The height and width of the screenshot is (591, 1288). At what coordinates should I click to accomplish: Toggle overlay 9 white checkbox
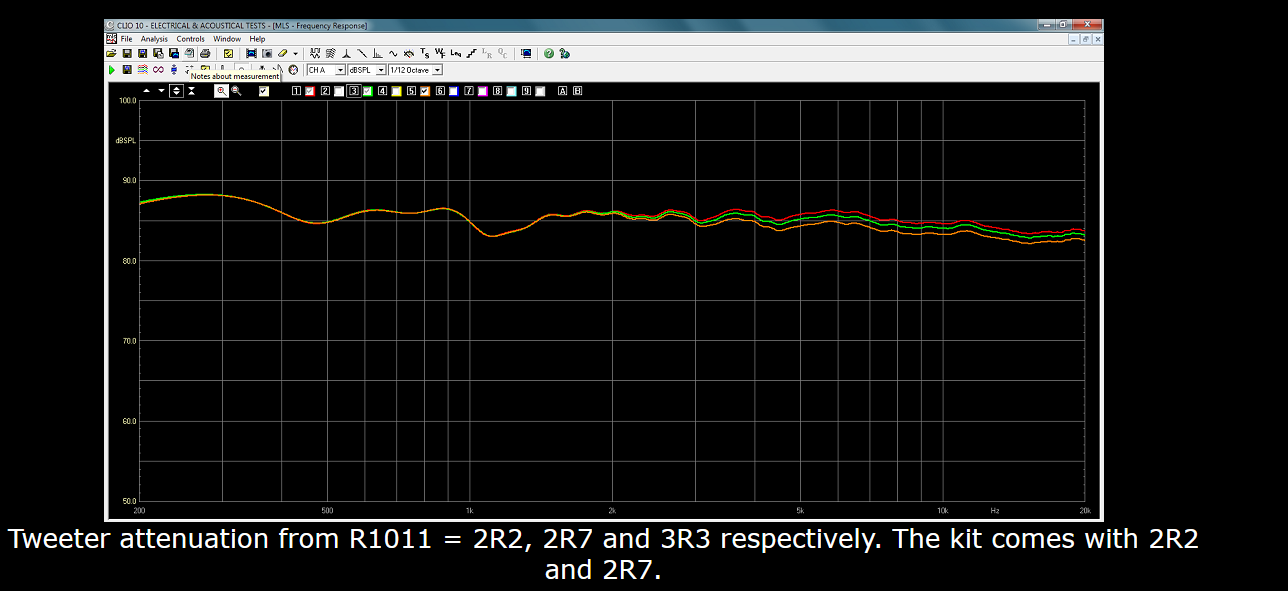click(x=540, y=91)
